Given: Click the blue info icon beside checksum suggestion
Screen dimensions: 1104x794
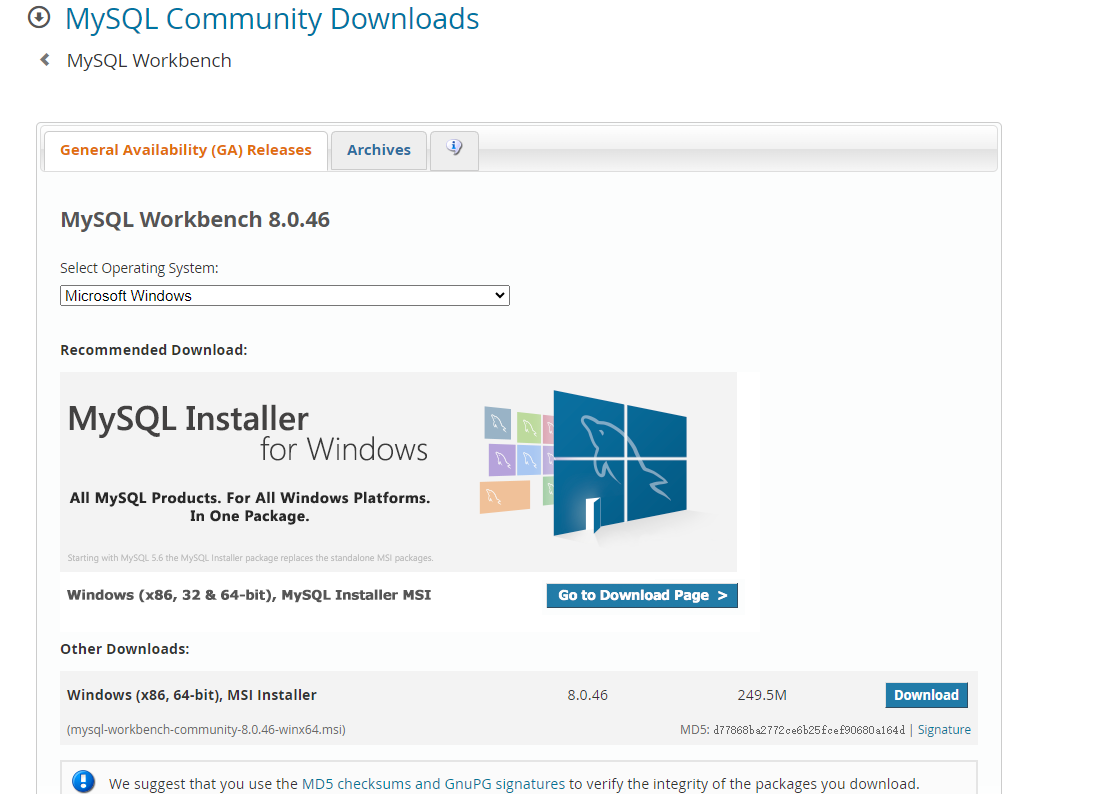Looking at the screenshot, I should coord(83,781).
